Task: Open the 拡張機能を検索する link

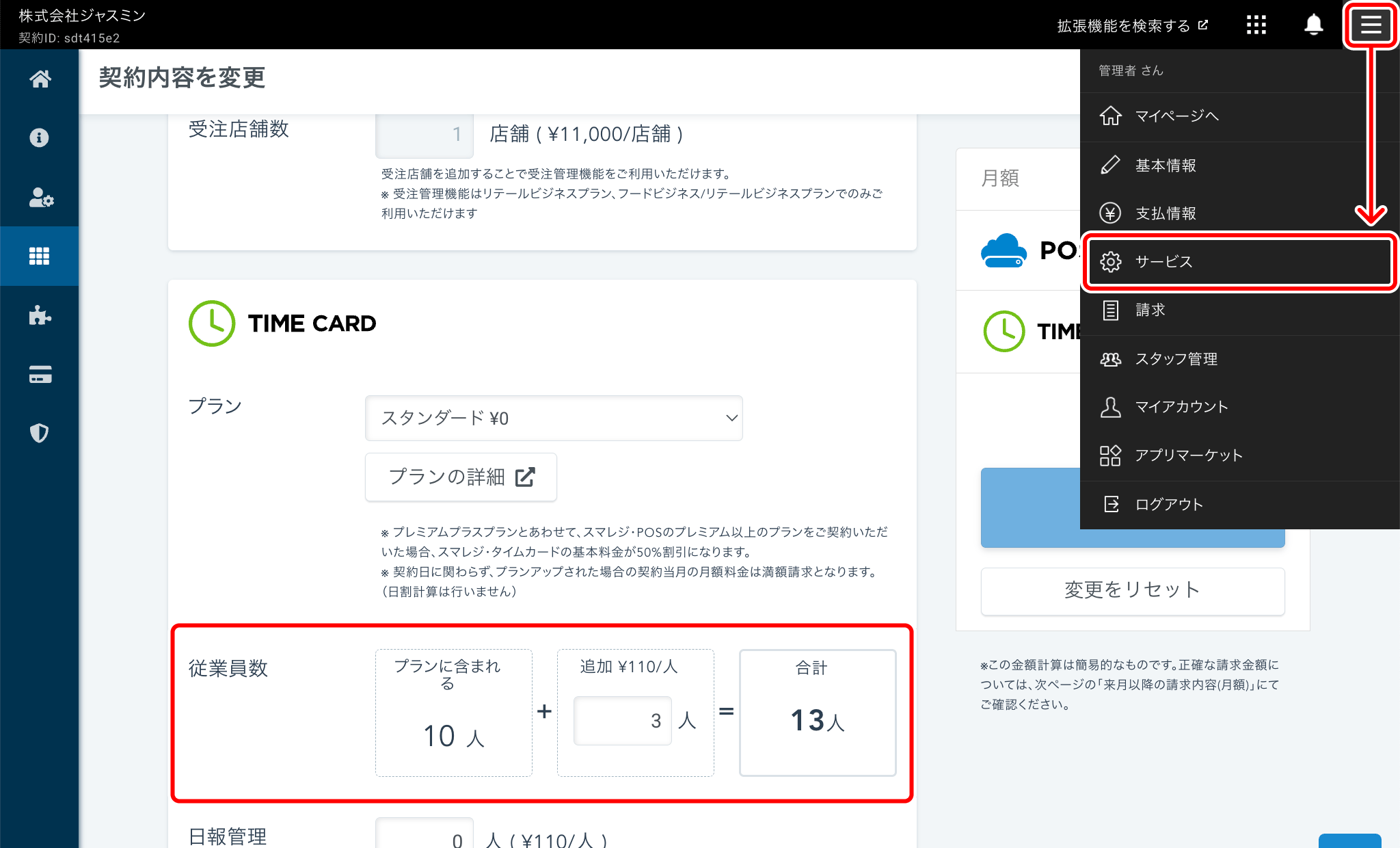Action: [x=1131, y=25]
